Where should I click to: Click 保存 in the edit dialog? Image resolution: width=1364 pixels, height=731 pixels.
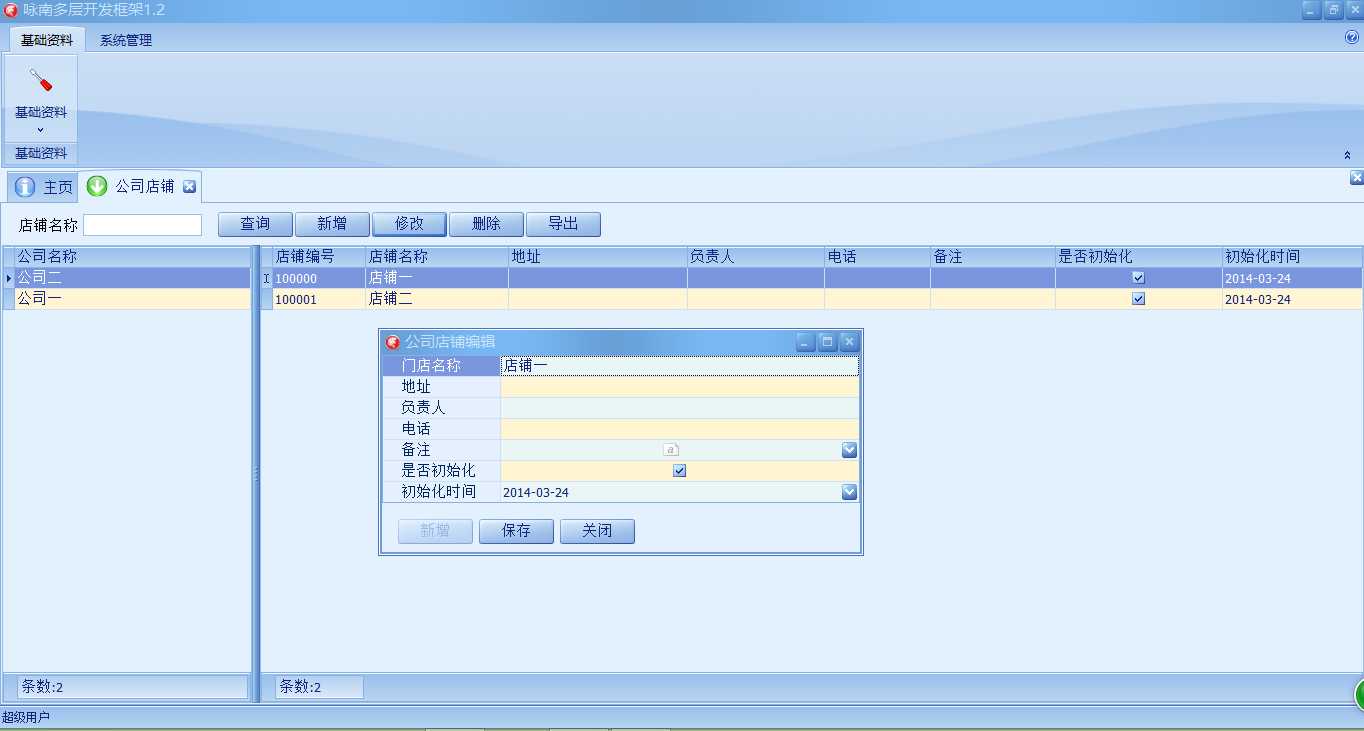click(x=516, y=531)
